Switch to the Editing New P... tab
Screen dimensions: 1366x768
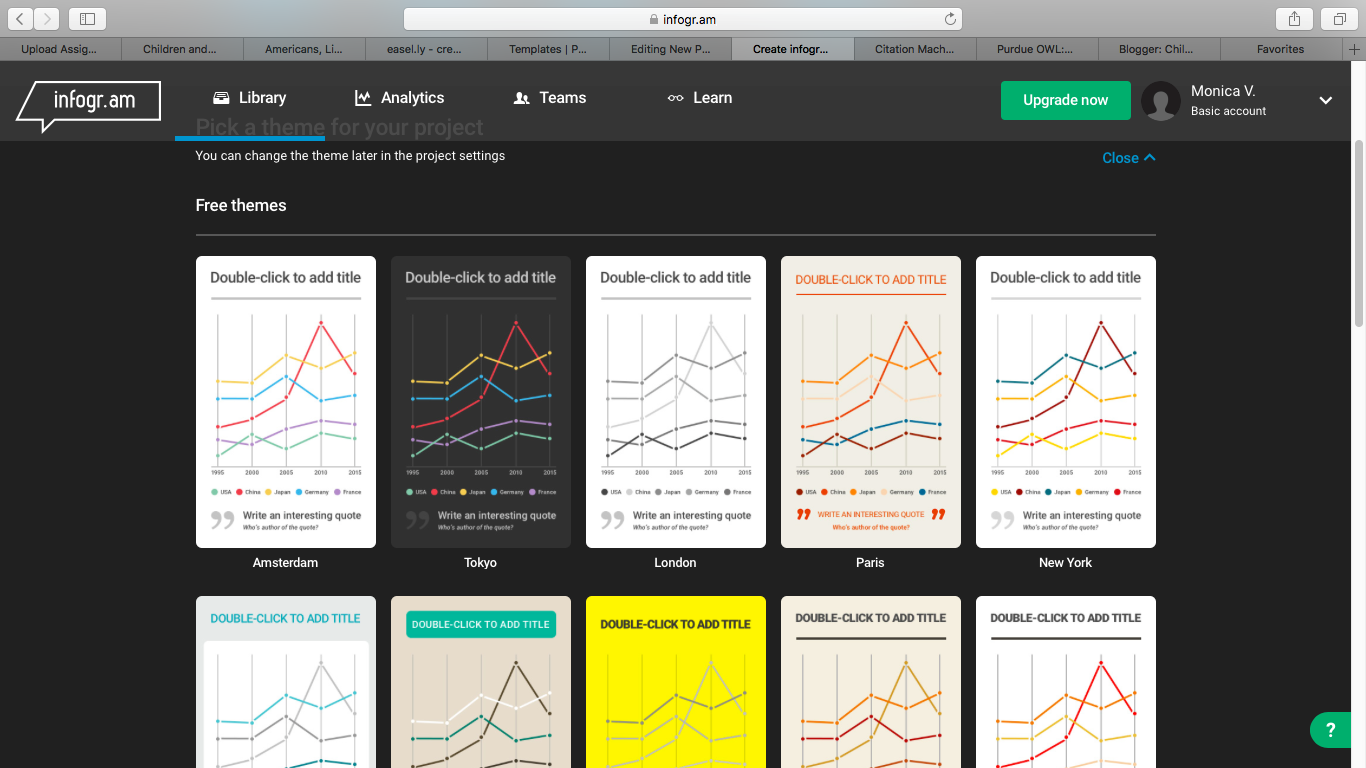coord(670,49)
